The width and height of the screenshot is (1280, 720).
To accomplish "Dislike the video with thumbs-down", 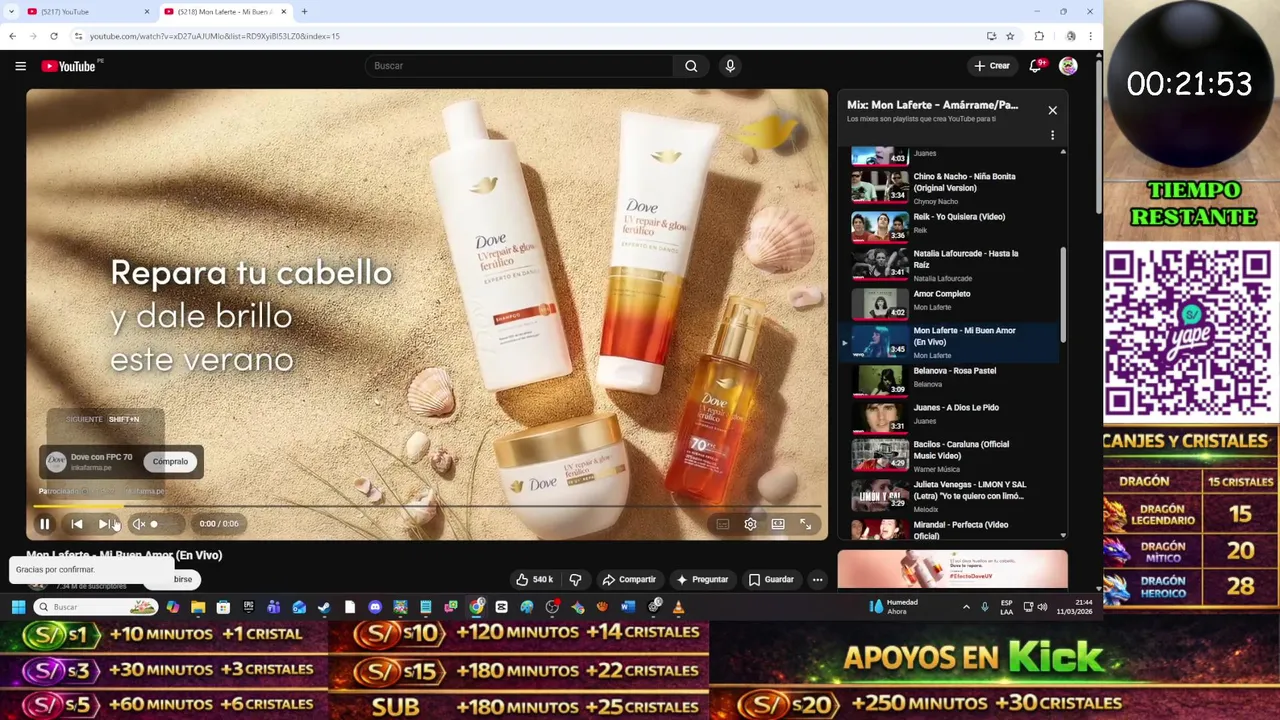I will point(575,580).
